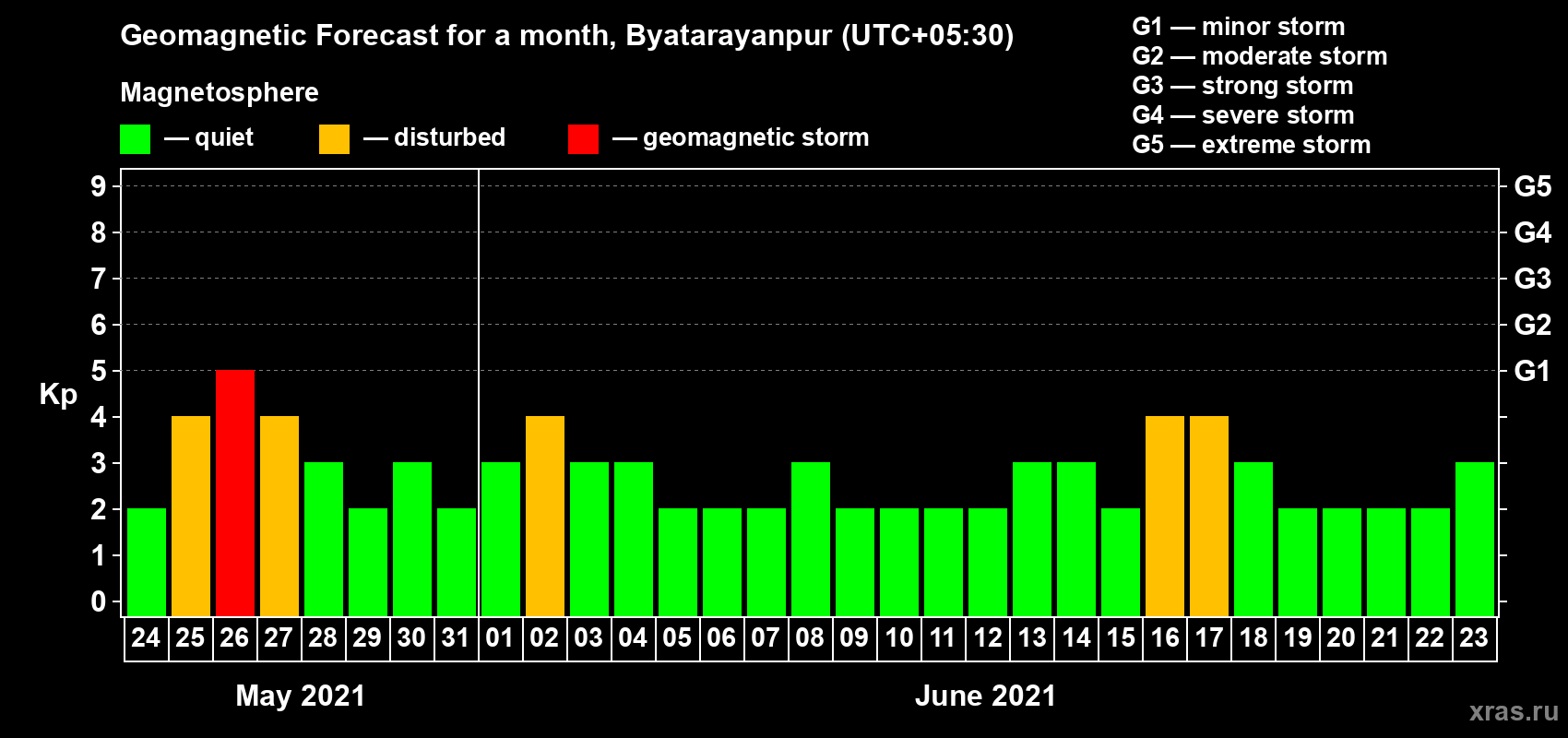Click the 'G2 — moderate storm' legend text
The width and height of the screenshot is (1568, 738).
[x=1260, y=56]
